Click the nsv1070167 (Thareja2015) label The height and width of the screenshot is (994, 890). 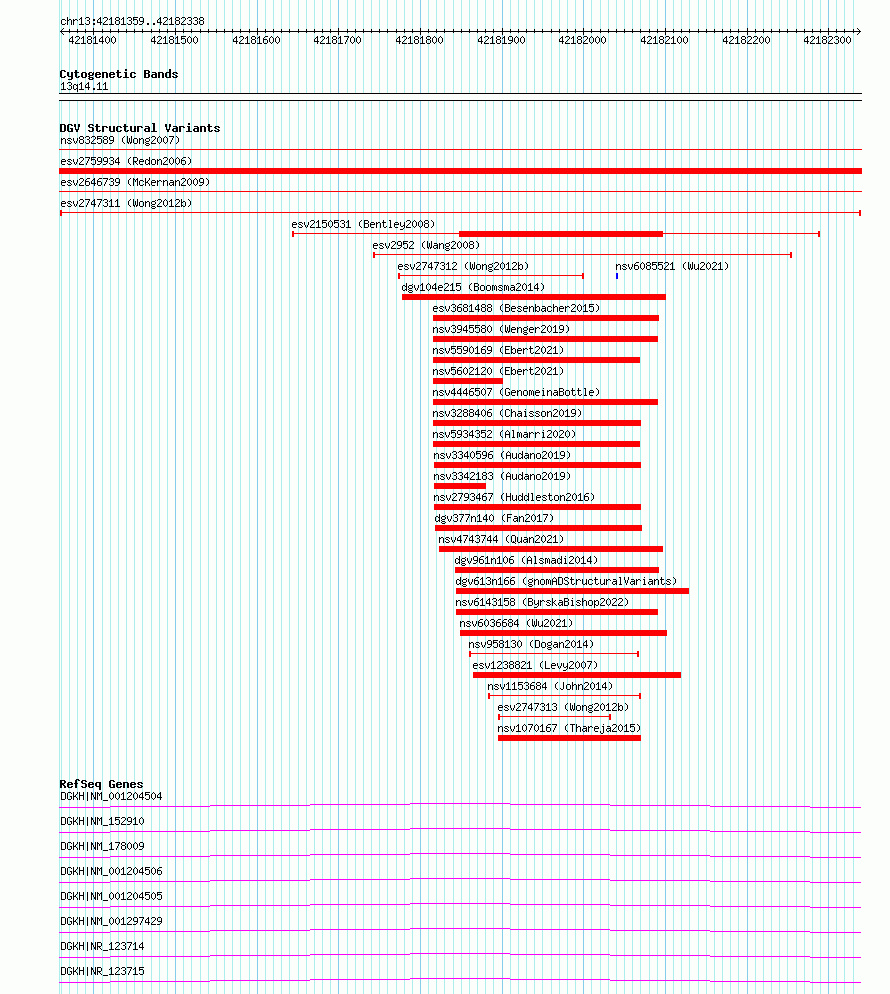click(x=569, y=728)
